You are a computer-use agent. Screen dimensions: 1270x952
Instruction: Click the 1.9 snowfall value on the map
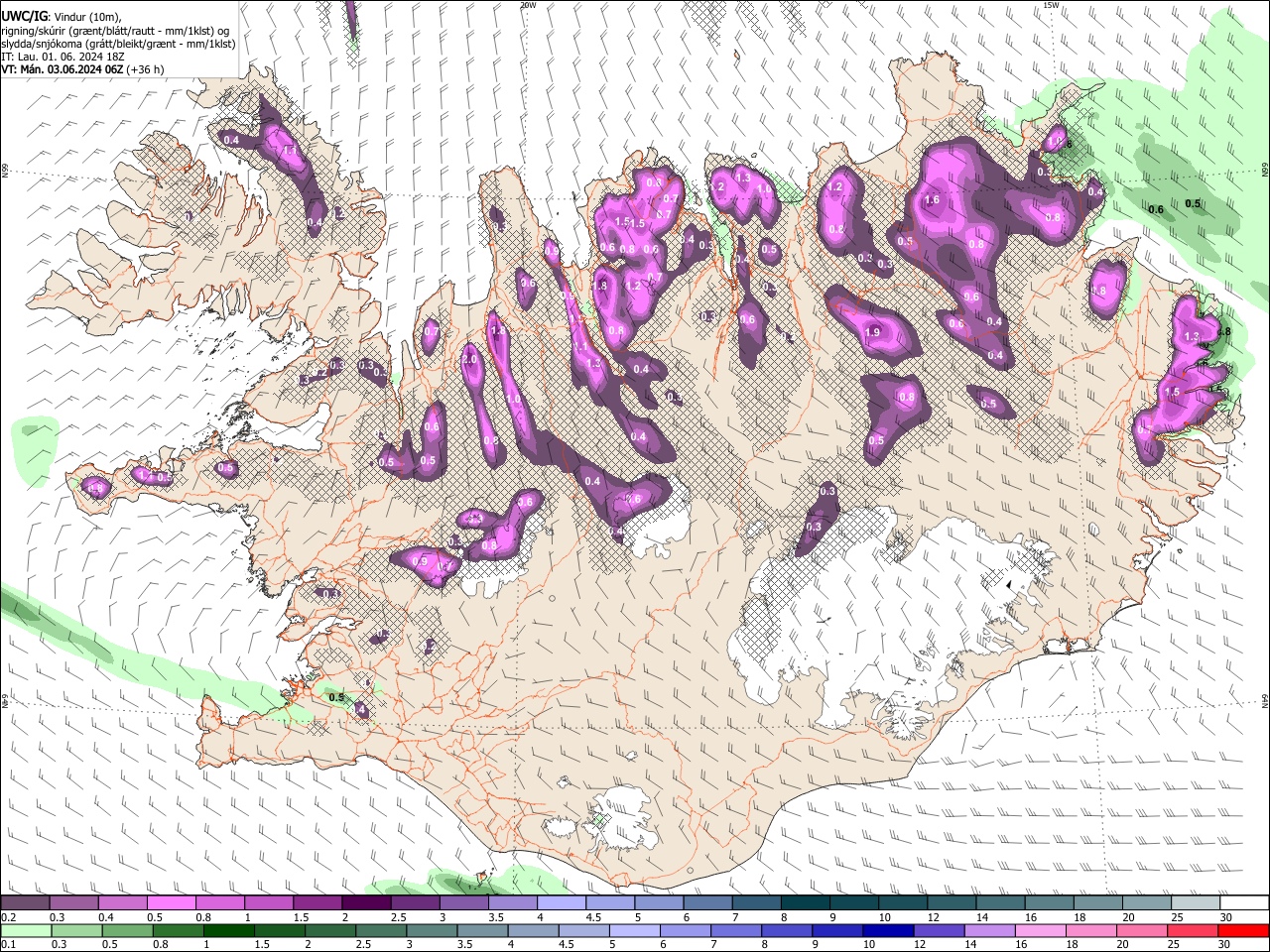click(x=873, y=332)
